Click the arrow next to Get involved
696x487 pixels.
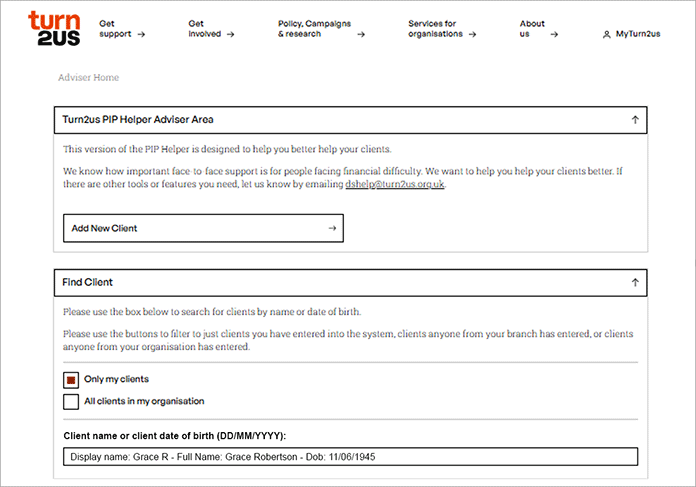(230, 34)
